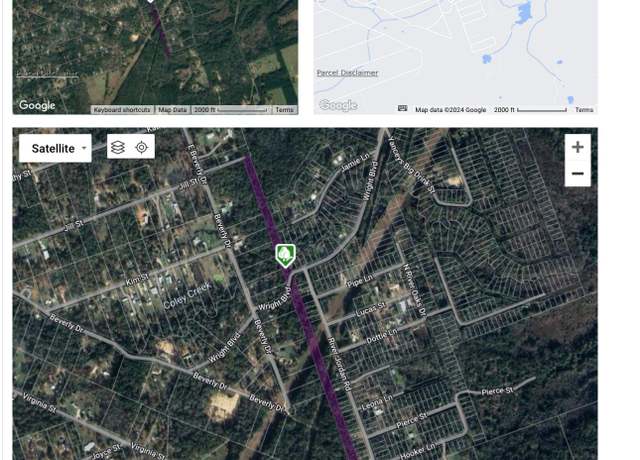Click the River Jordan Rd label
640x460 pixels.
tap(340, 364)
